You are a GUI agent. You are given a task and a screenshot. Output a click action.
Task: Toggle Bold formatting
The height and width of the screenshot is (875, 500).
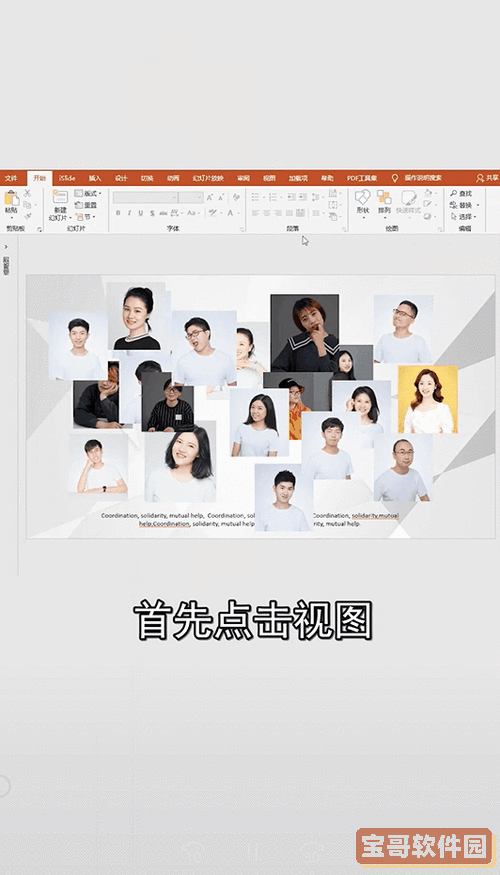coord(118,213)
